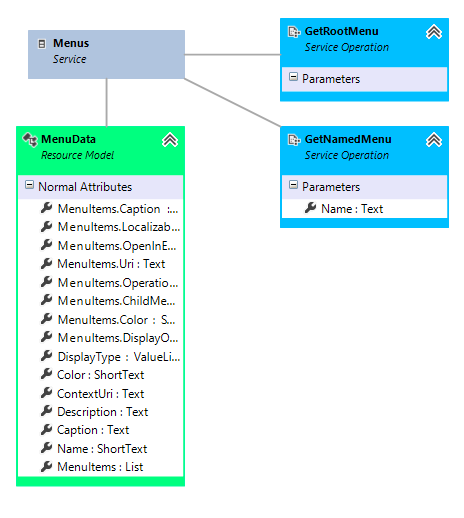Click the GetRootMenu service operation icon
The height and width of the screenshot is (518, 464).
click(294, 32)
